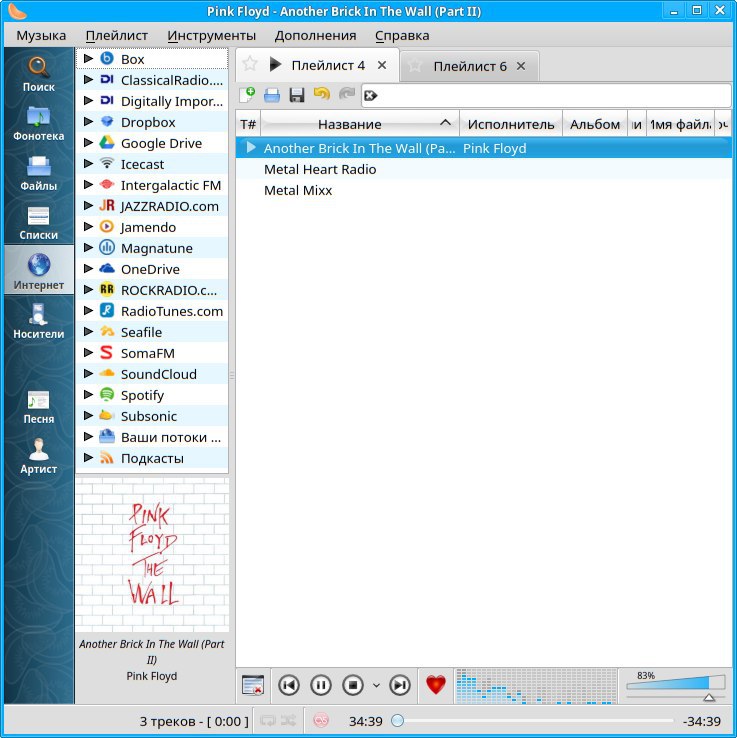Open the Артист artist info panel

click(39, 456)
